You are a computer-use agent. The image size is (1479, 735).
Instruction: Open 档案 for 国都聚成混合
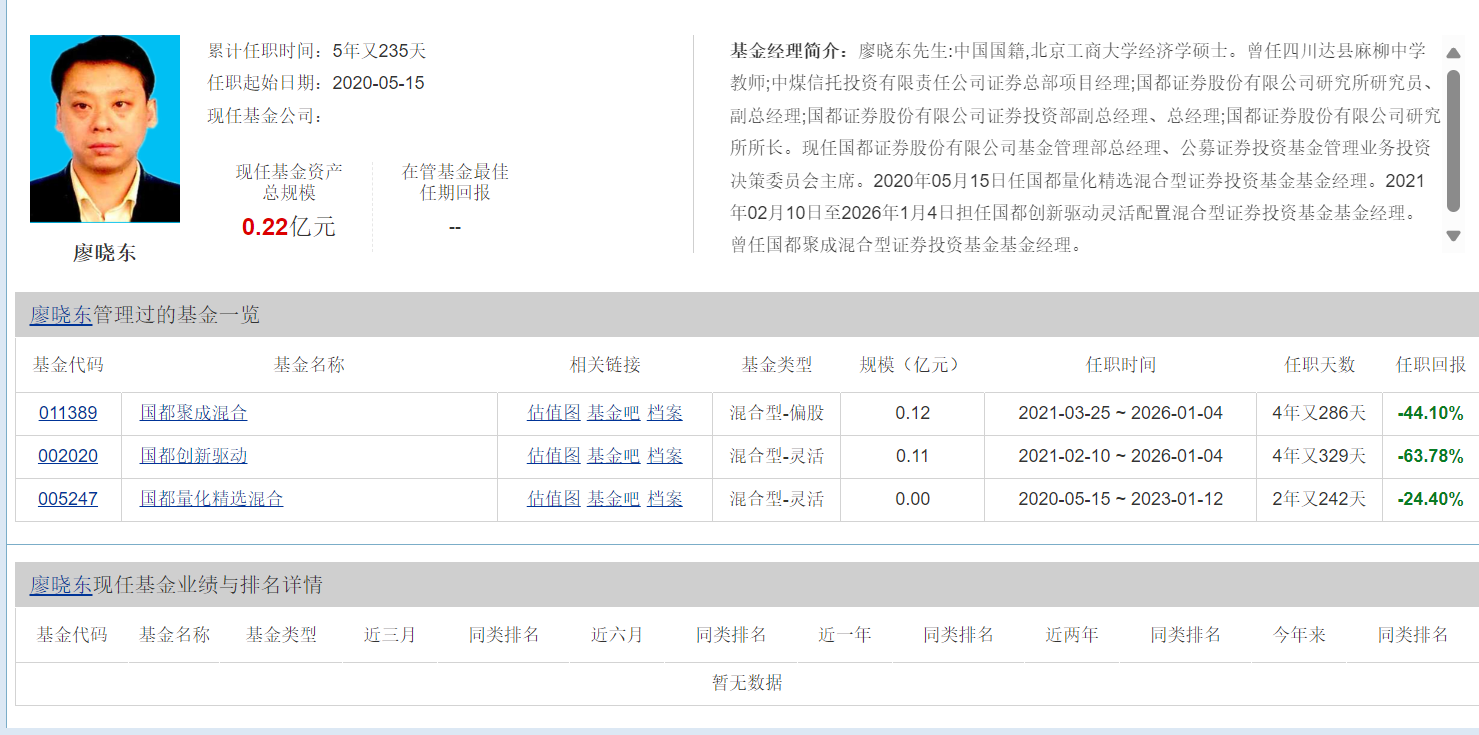665,413
